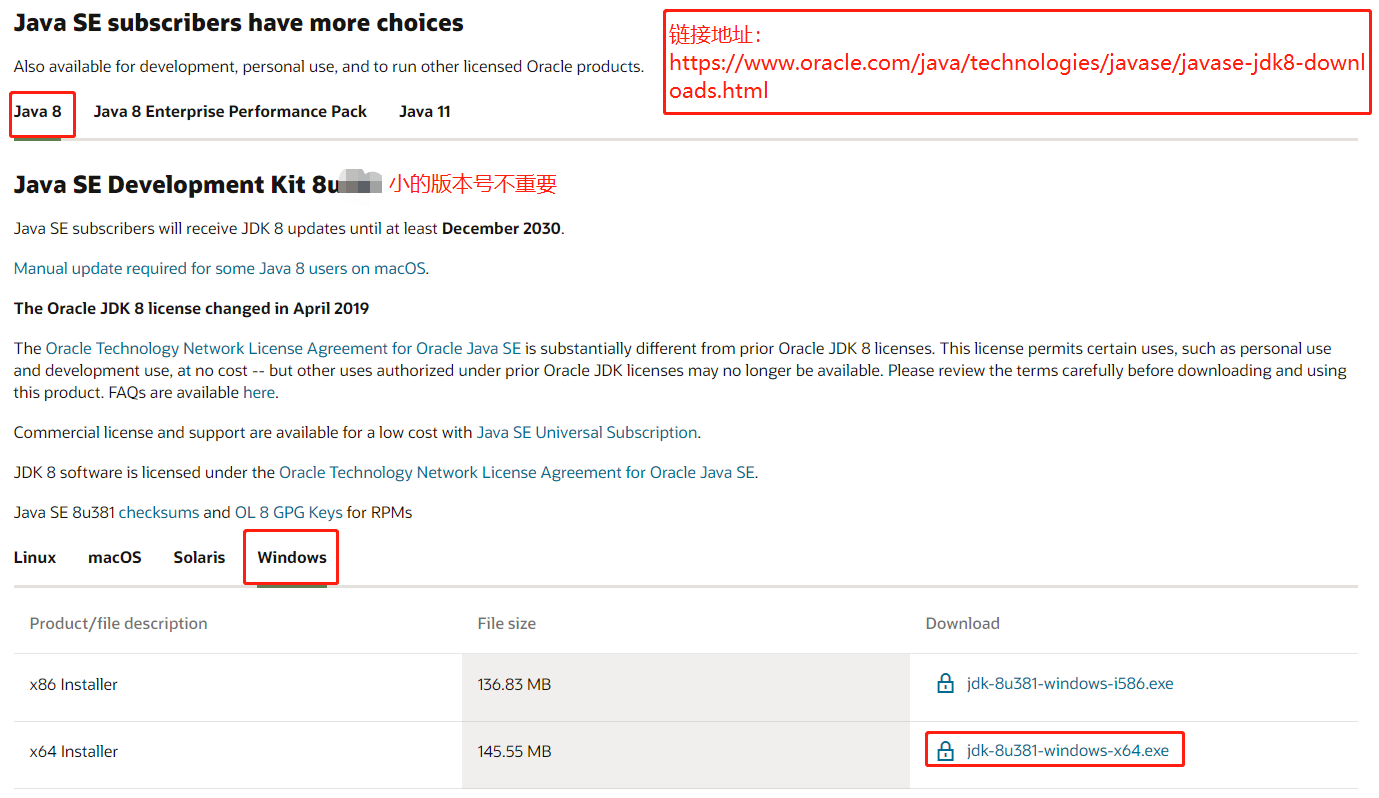Select the Windows platform tab

292,558
